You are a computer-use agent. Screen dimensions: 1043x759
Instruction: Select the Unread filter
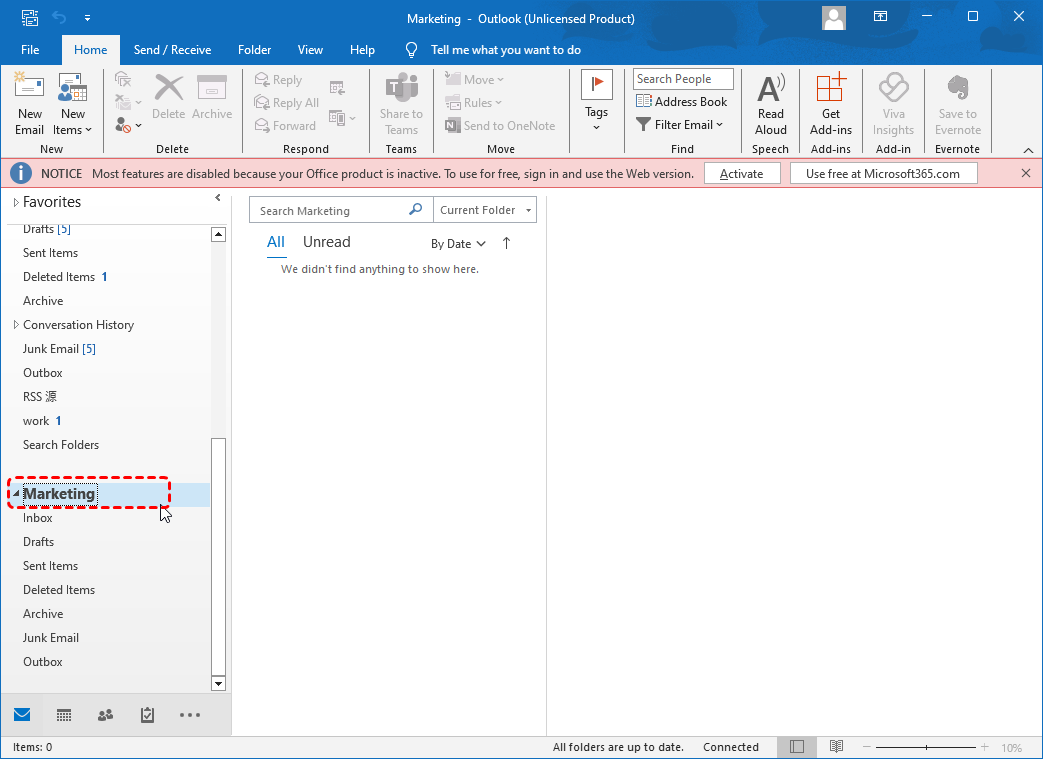coord(326,242)
